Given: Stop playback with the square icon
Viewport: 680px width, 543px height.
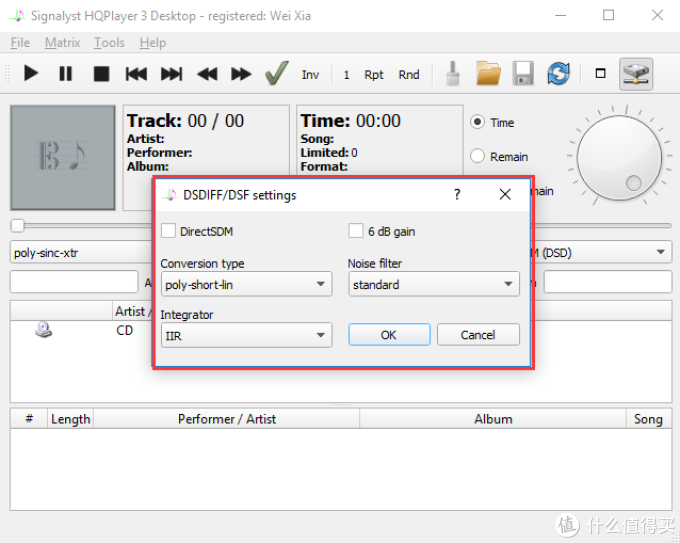Looking at the screenshot, I should tap(101, 74).
